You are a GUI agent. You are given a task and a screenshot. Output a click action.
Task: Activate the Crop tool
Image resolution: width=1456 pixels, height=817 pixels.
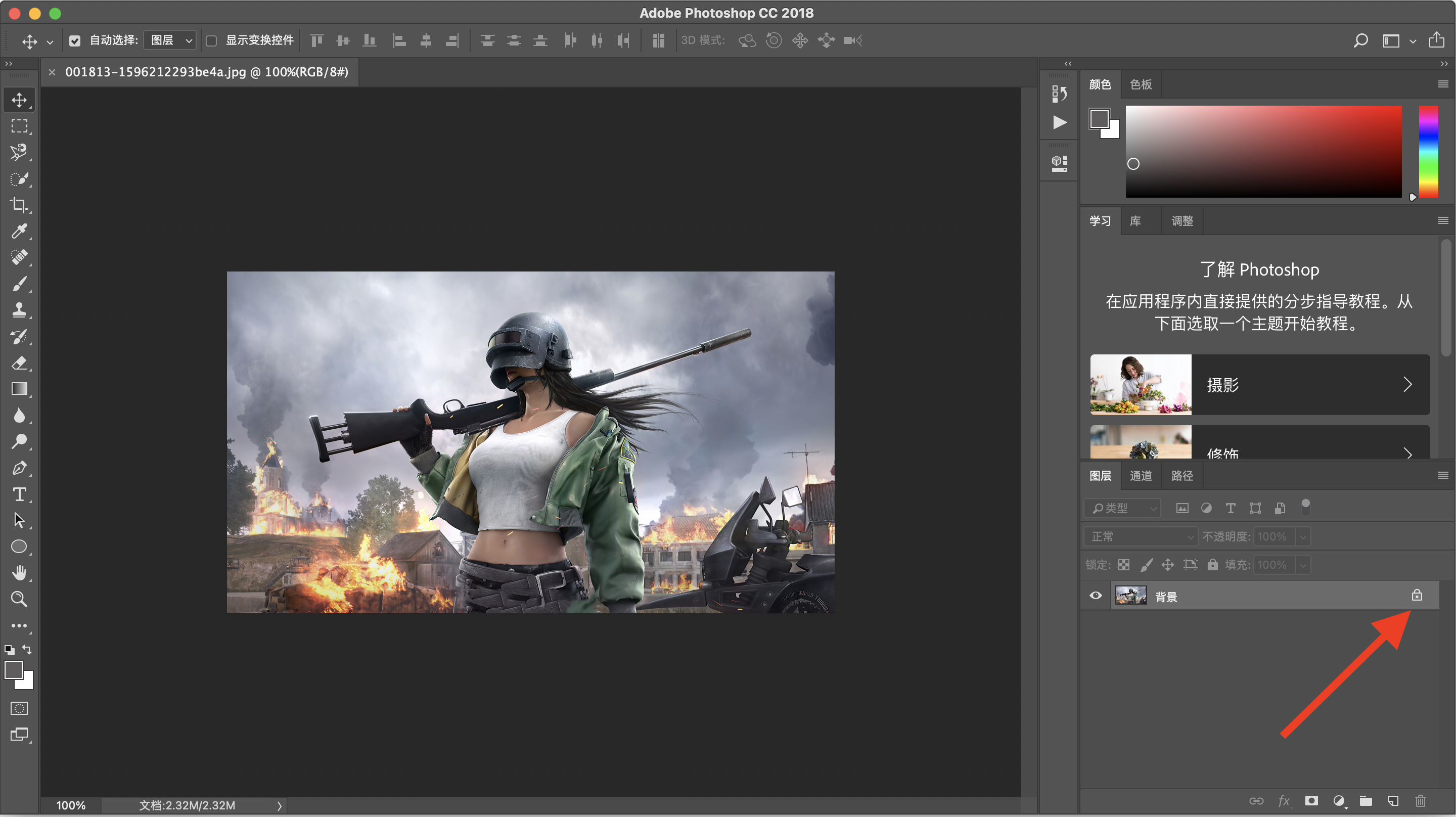(19, 205)
